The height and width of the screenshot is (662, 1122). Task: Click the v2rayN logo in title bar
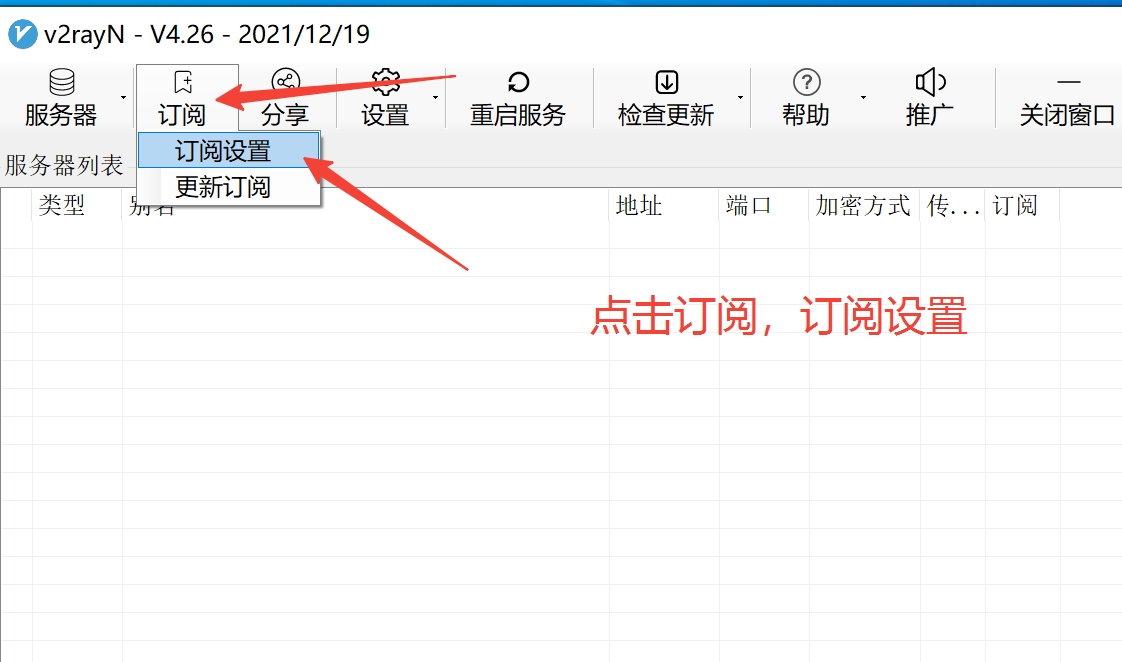pos(22,34)
